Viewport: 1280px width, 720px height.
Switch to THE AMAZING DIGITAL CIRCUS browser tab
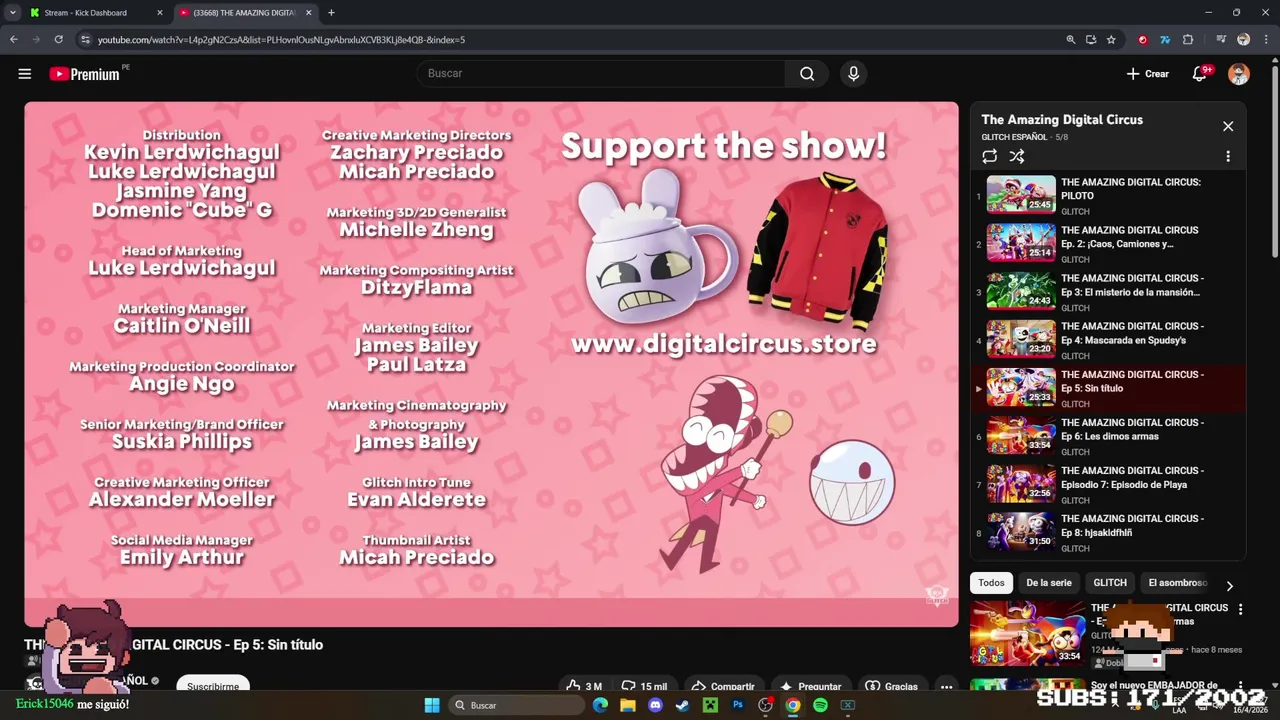click(x=244, y=13)
